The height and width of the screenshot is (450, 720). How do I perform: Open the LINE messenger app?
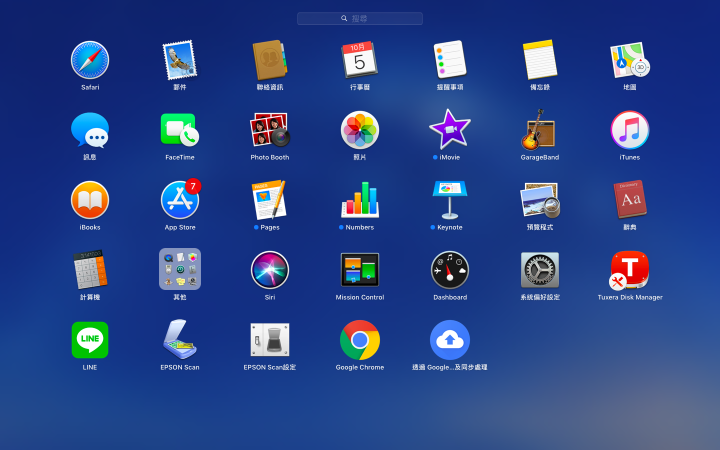click(90, 340)
